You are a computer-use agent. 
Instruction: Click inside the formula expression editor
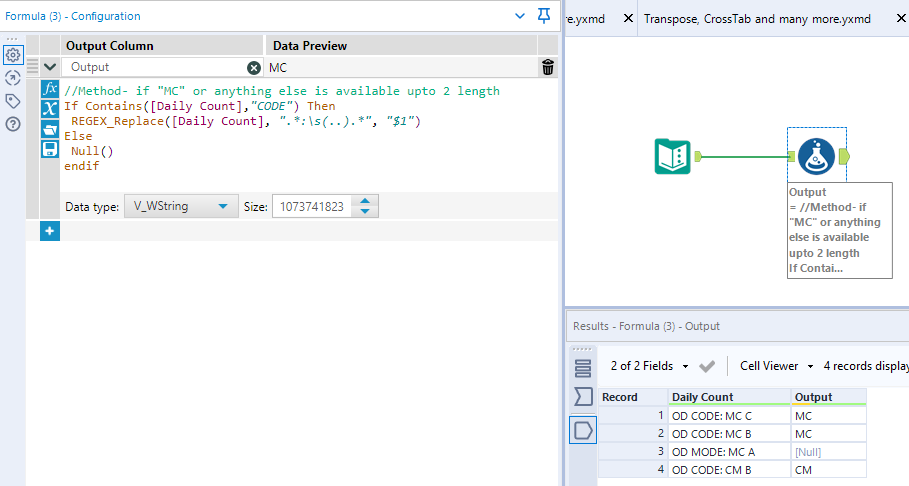tap(307, 136)
